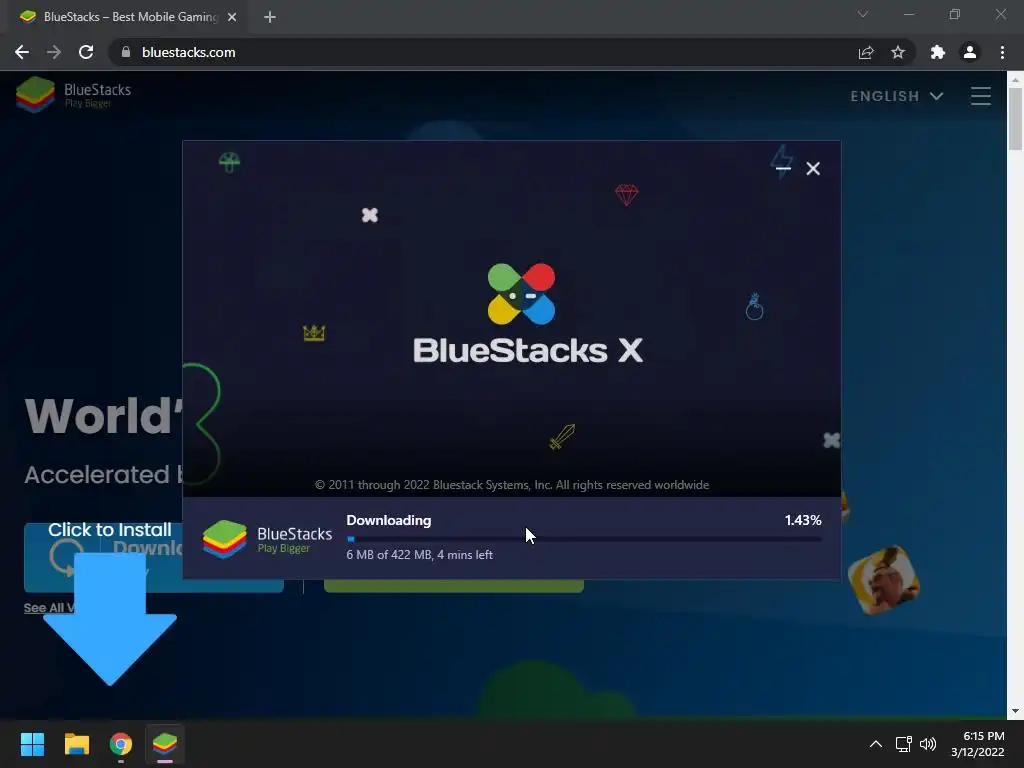Open a new browser tab
1024x768 pixels.
(x=270, y=17)
